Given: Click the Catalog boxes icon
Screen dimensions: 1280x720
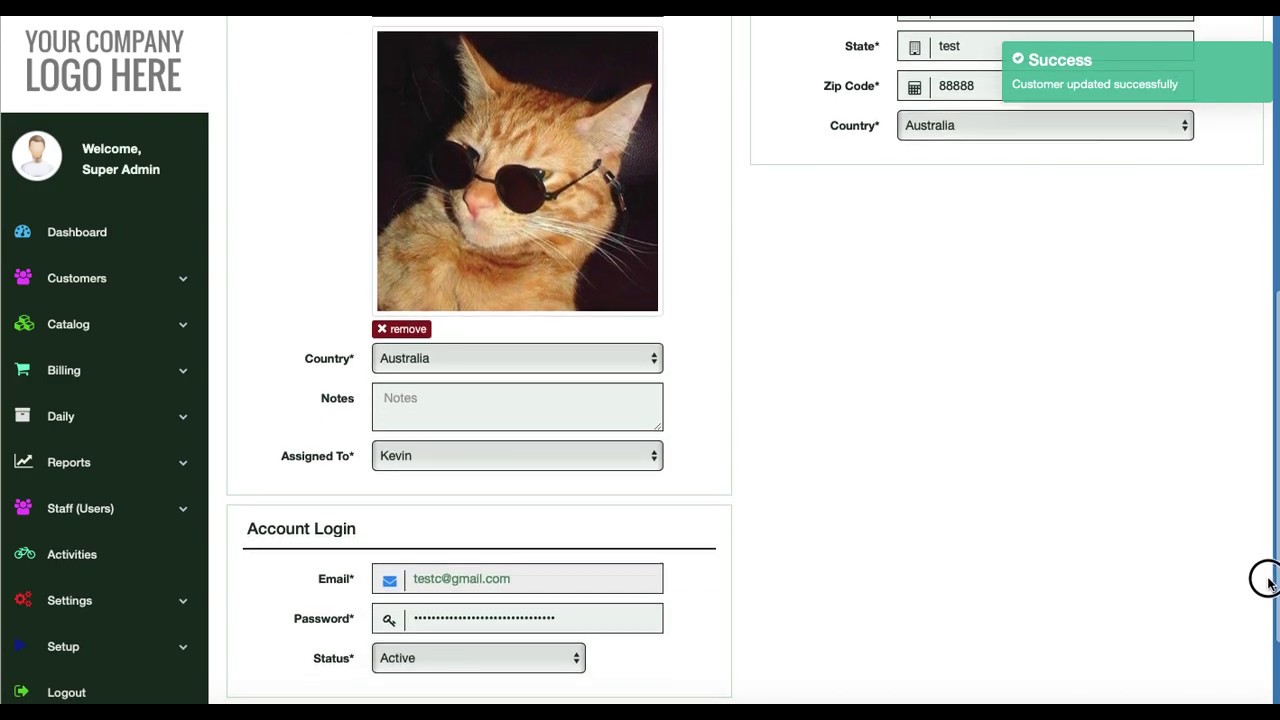Looking at the screenshot, I should 24,324.
